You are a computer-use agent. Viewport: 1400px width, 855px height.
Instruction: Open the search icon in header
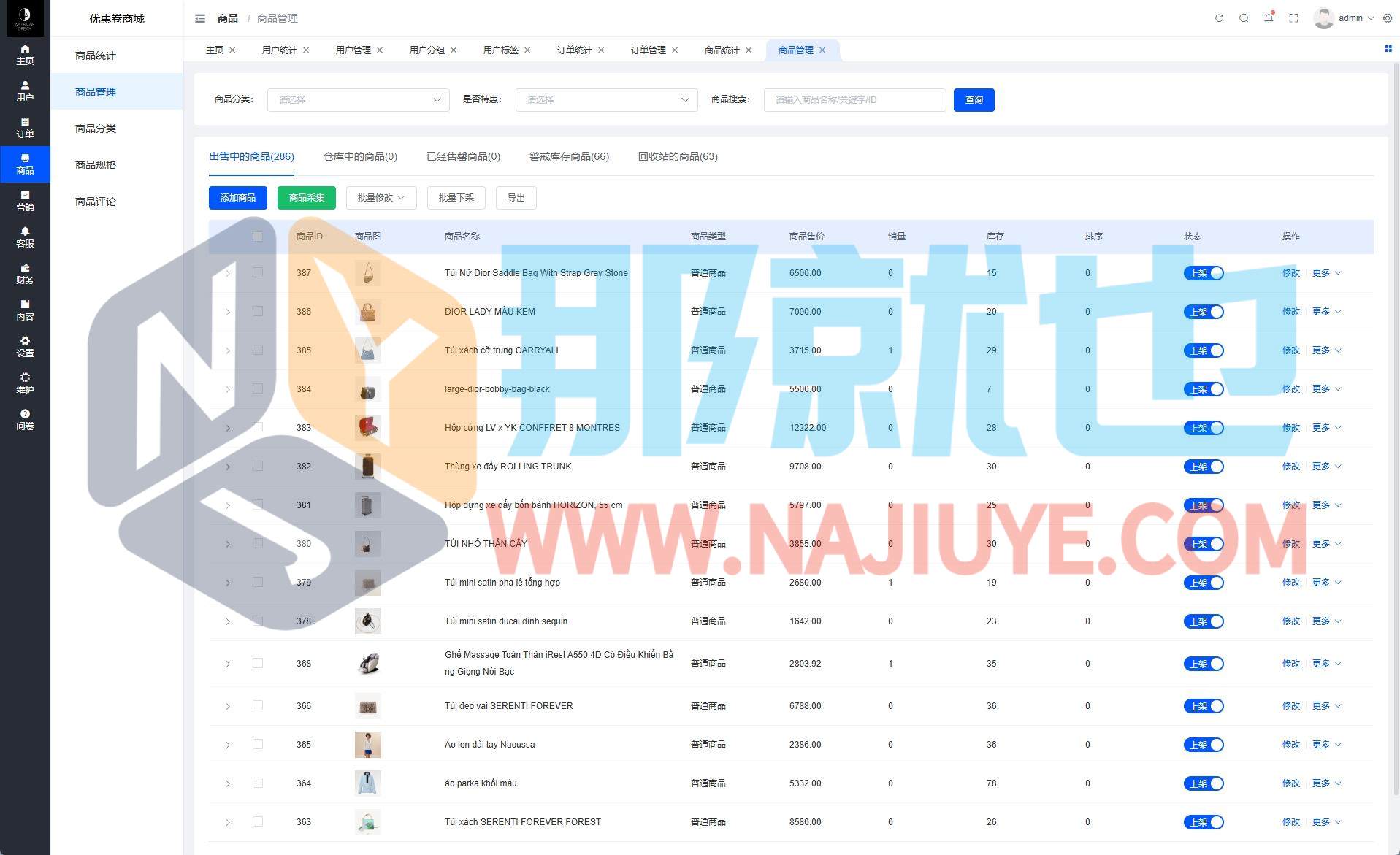click(x=1244, y=18)
